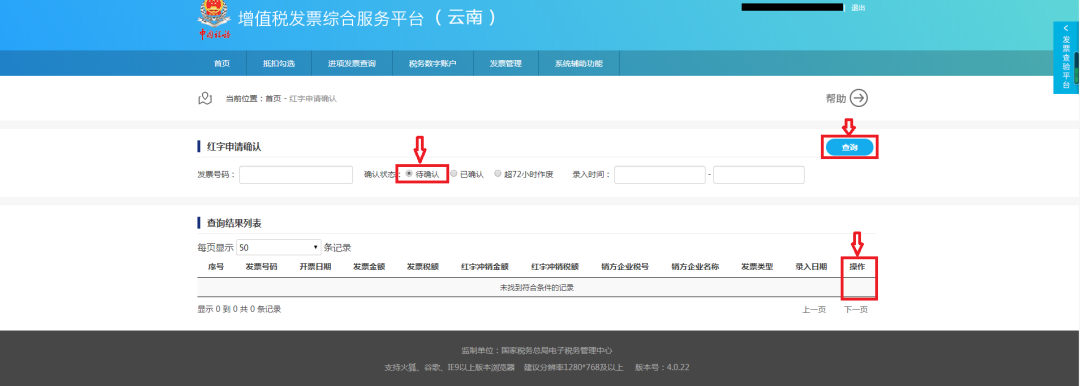Click the location map icon beside 当前位置
The image size is (1080, 386).
205,99
